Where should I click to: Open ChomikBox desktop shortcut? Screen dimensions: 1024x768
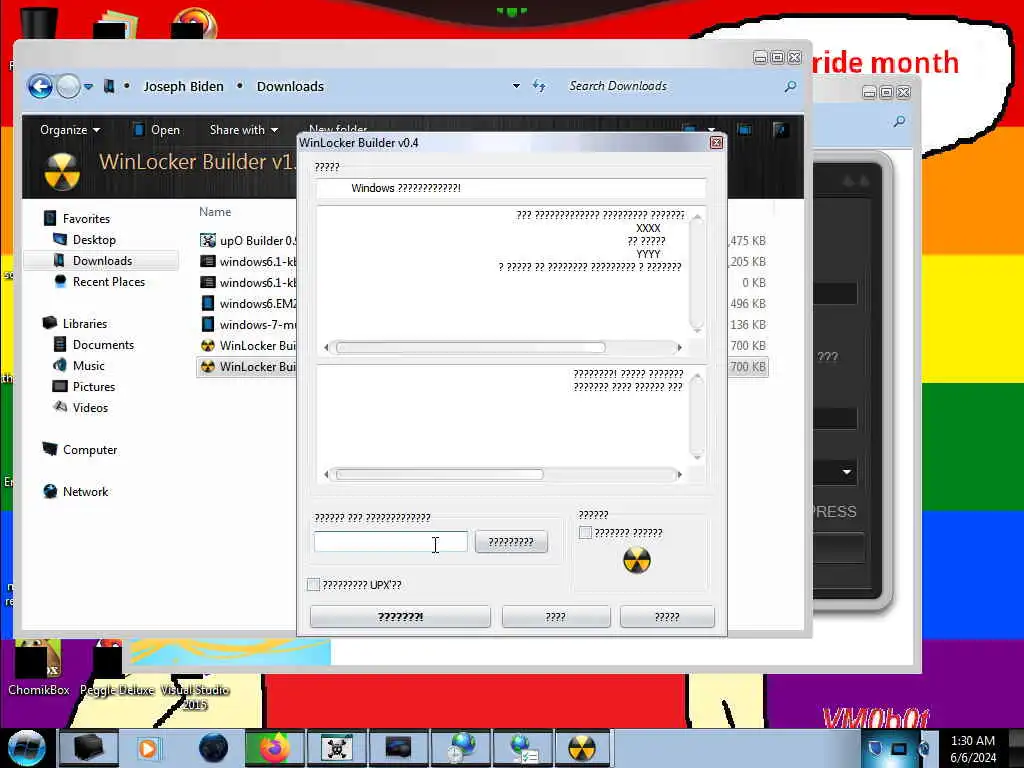click(39, 667)
